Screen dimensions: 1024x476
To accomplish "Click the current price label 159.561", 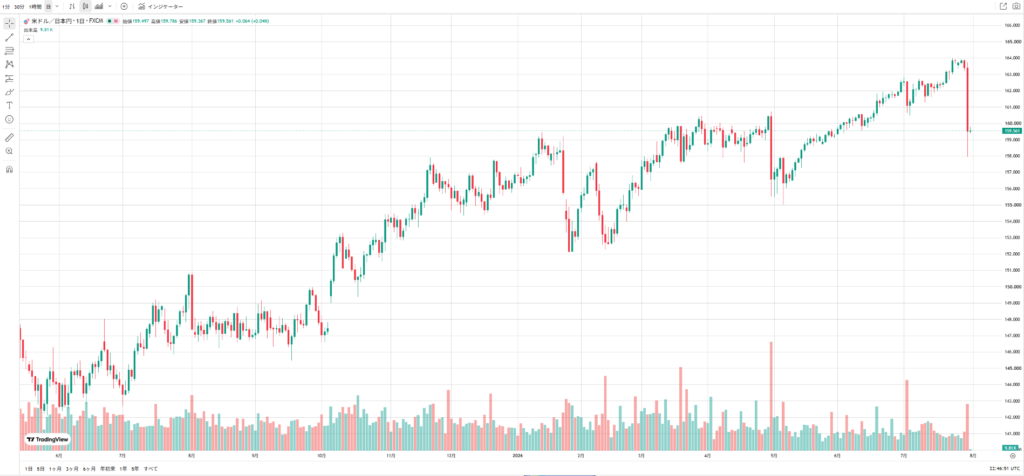I will 1010,131.
